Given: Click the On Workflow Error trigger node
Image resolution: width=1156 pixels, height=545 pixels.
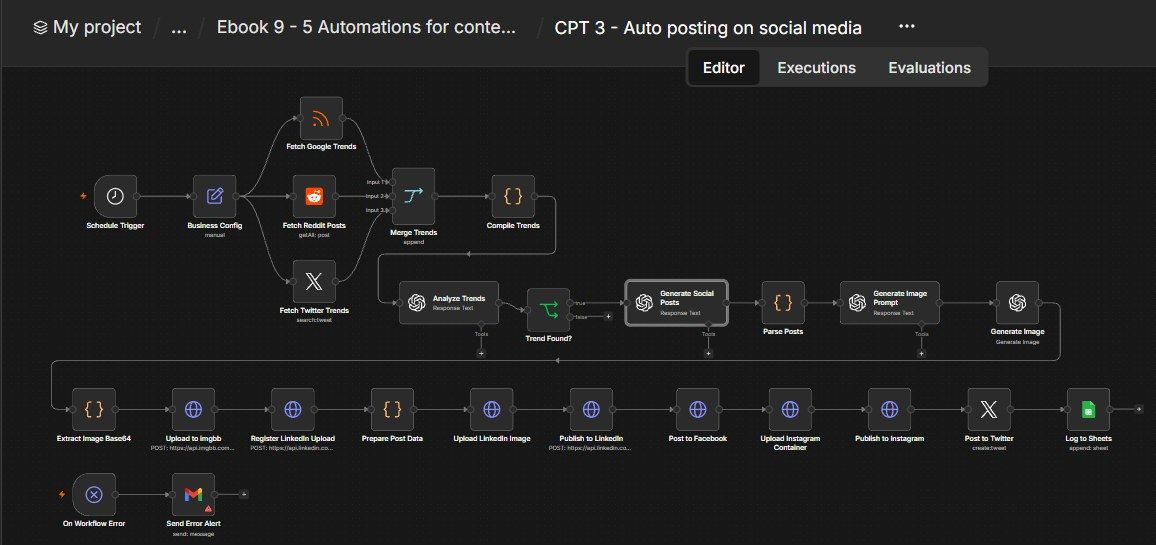Looking at the screenshot, I should pos(94,494).
